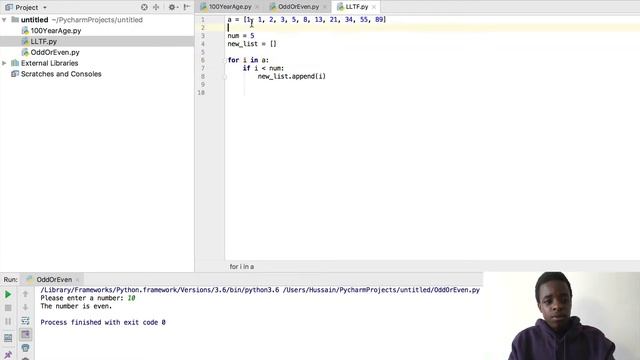Select OddOrEven.py in the project tree
The image size is (640, 360).
(55, 52)
